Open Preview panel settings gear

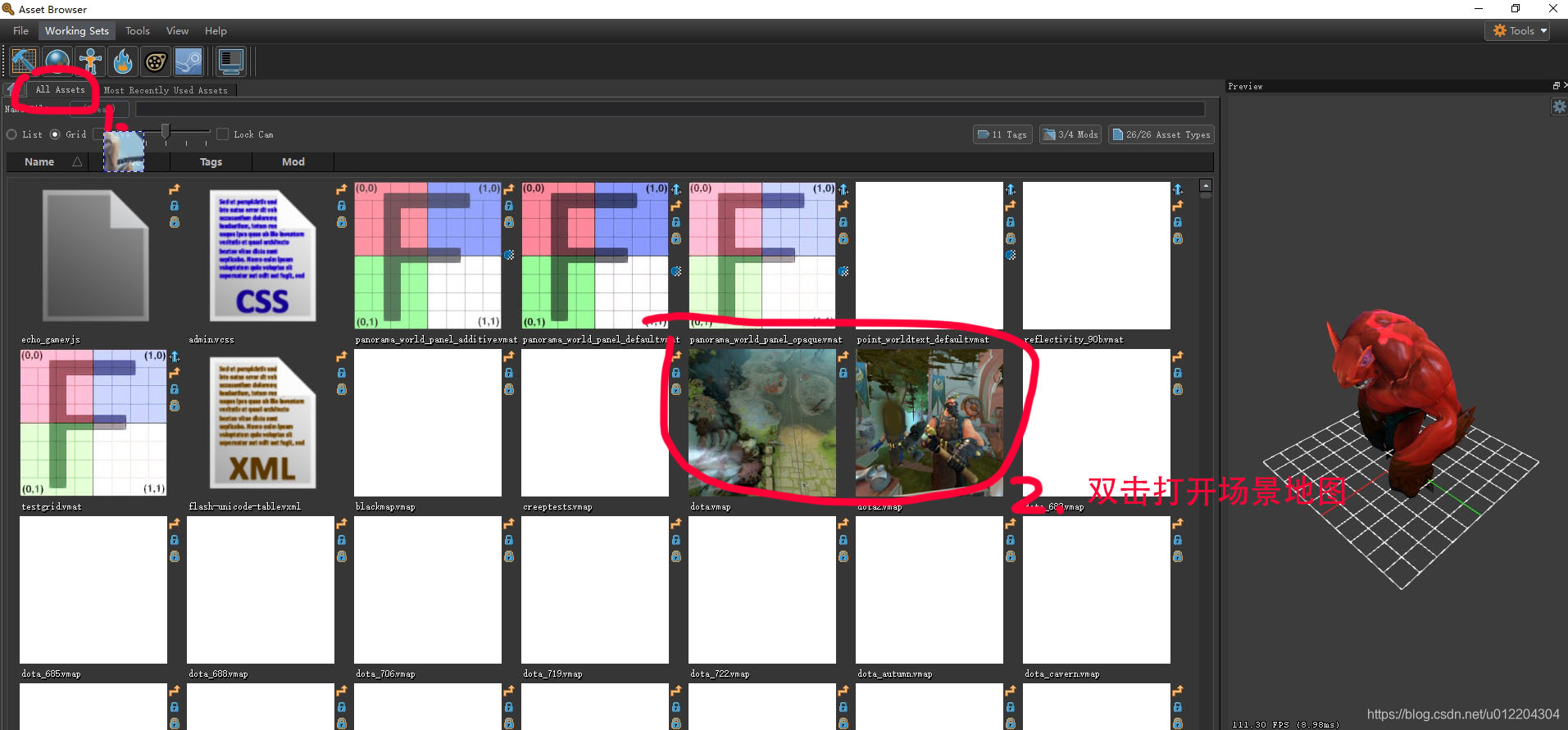coord(1559,107)
